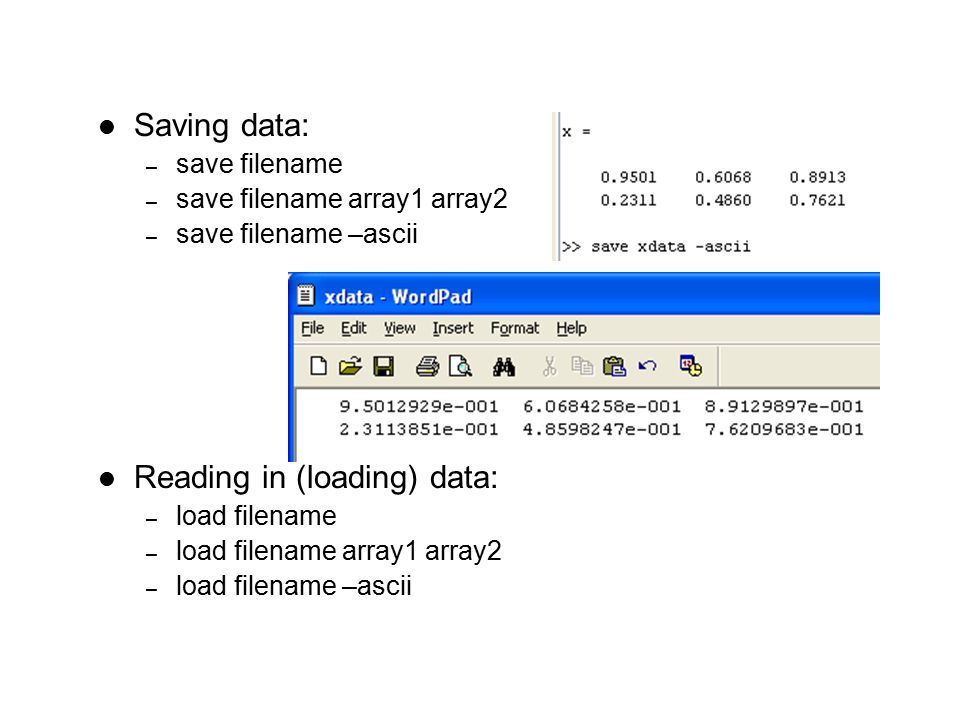Click the Cut scissors icon
This screenshot has width=960, height=720.
pyautogui.click(x=549, y=366)
